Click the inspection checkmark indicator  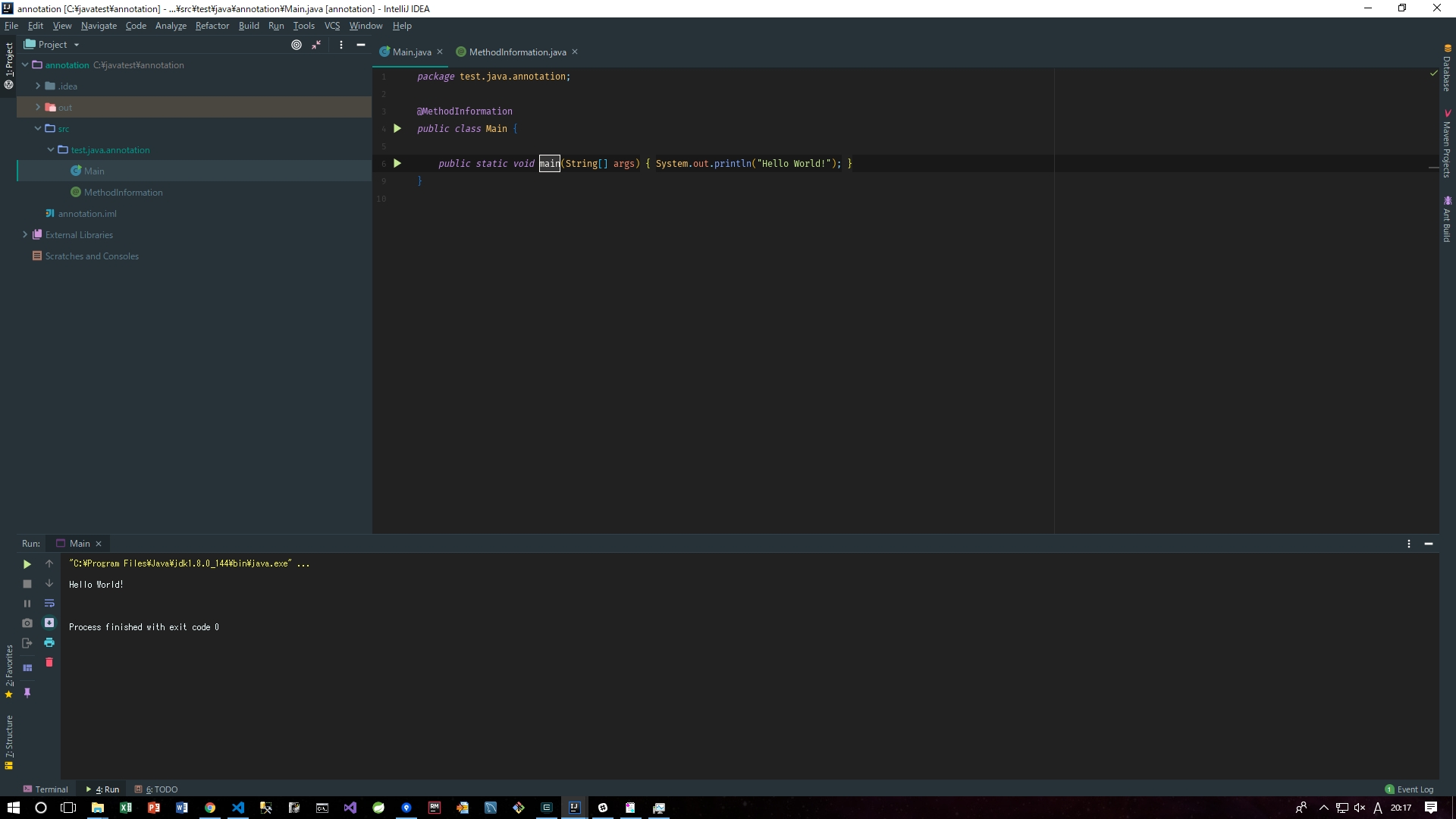(x=1433, y=74)
